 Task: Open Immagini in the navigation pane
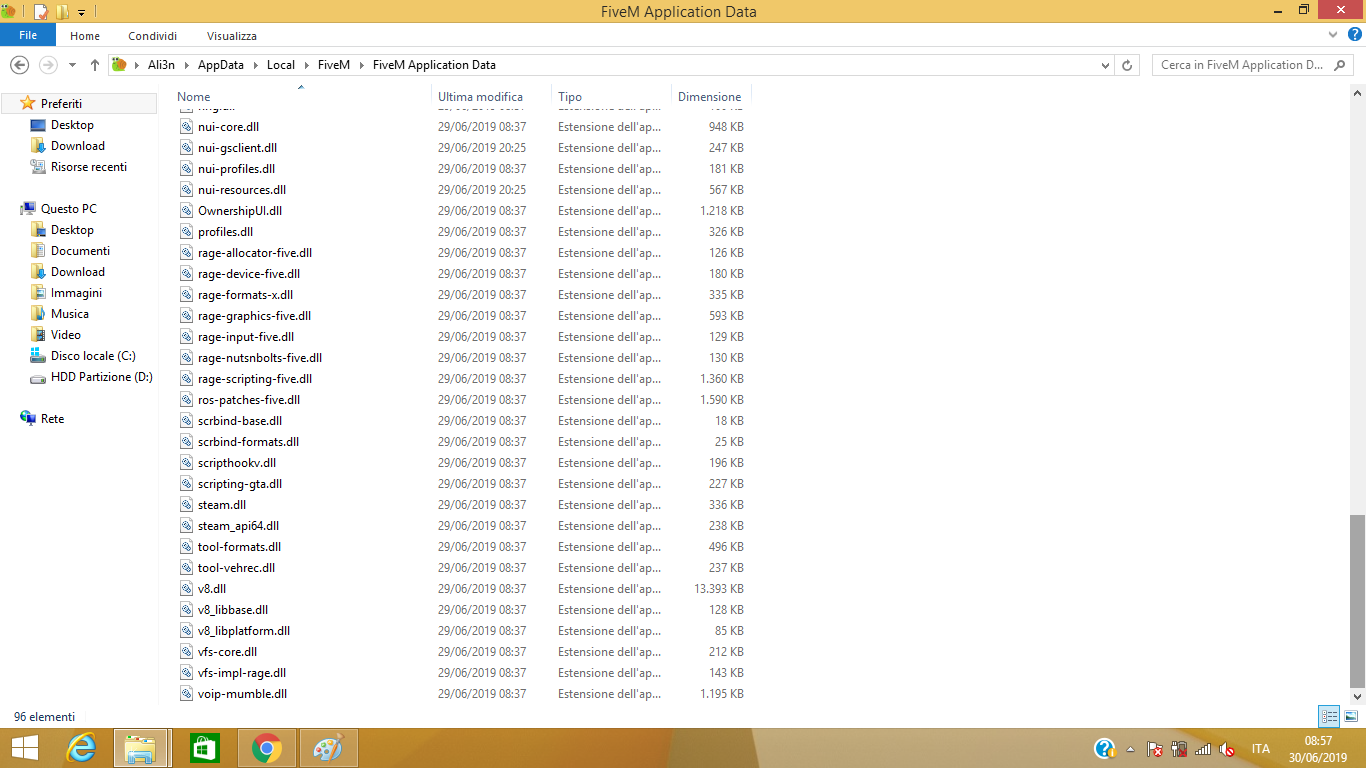(x=76, y=292)
